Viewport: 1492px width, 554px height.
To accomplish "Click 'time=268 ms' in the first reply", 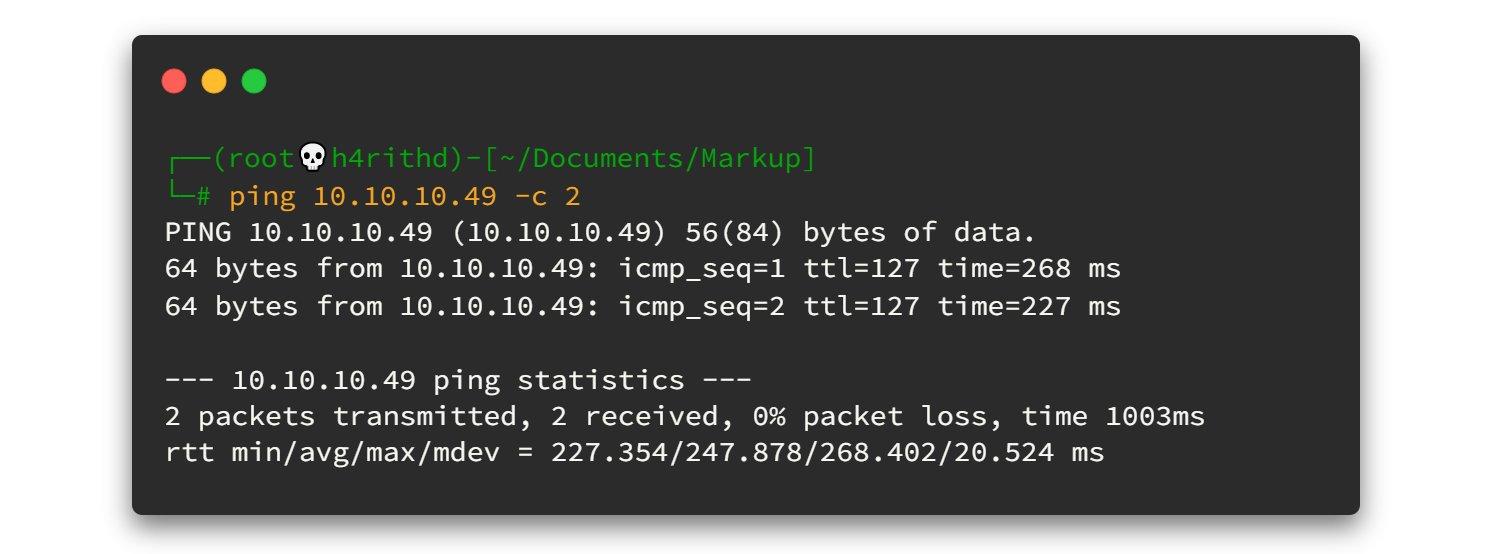I will click(x=1029, y=269).
